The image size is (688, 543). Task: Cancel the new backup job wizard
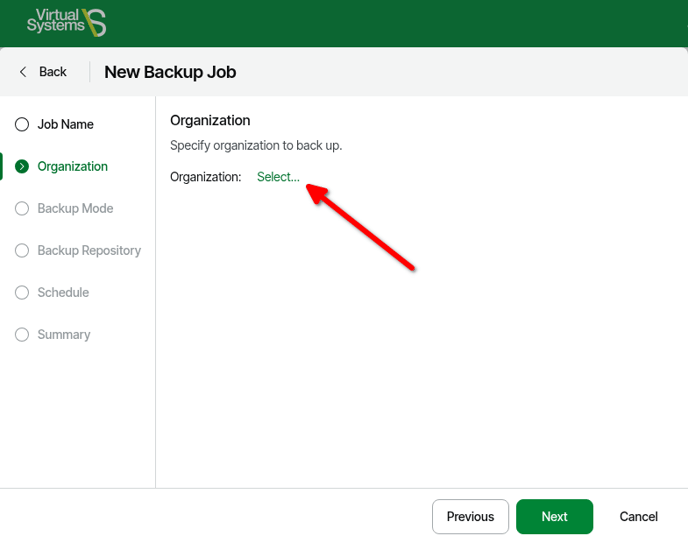[638, 517]
